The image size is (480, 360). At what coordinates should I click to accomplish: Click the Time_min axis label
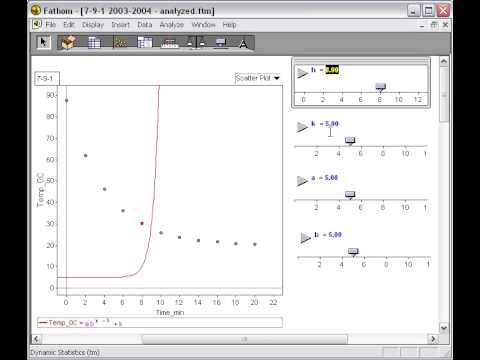tap(170, 312)
